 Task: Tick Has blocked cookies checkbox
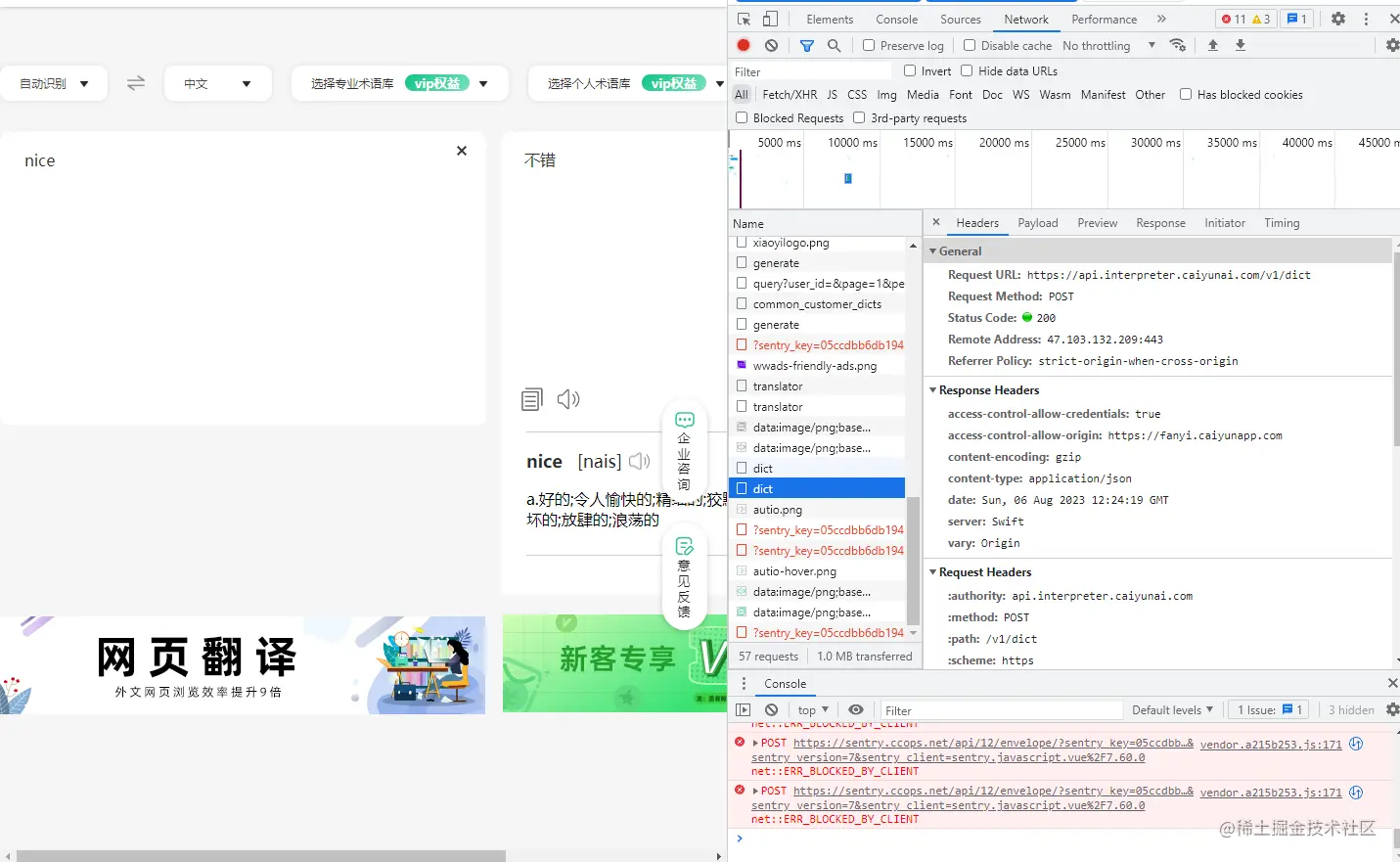tap(1186, 94)
